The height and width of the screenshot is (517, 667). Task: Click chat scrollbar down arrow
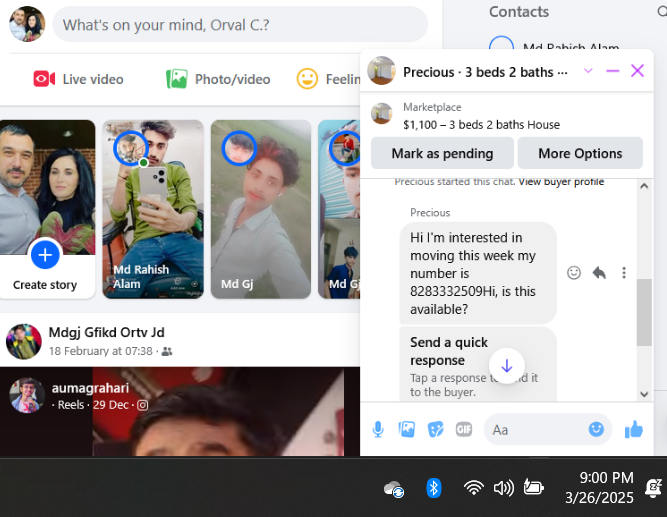[644, 394]
